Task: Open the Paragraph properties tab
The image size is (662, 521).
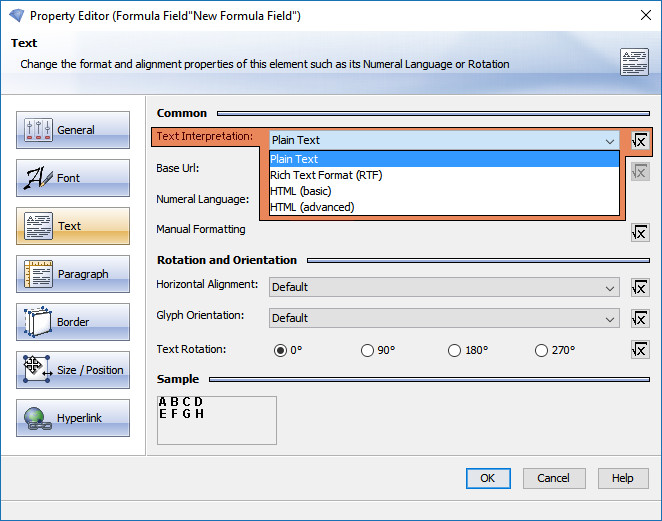Action: pos(73,274)
